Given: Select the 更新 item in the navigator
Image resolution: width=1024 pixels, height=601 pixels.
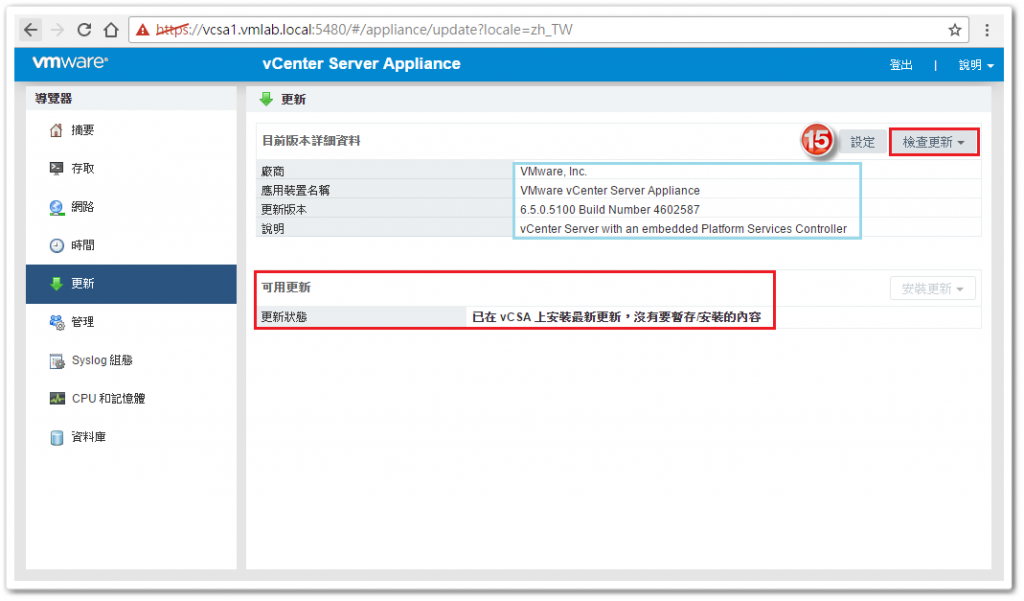Looking at the screenshot, I should tap(131, 284).
